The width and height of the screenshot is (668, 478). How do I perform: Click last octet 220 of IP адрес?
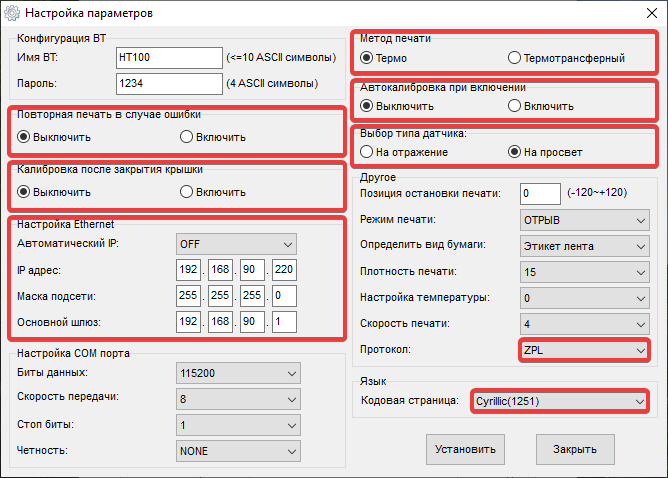click(284, 270)
